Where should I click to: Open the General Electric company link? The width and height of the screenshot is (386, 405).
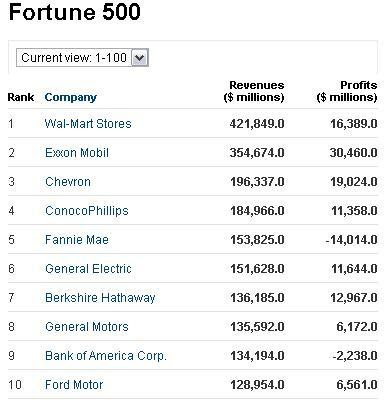(88, 269)
